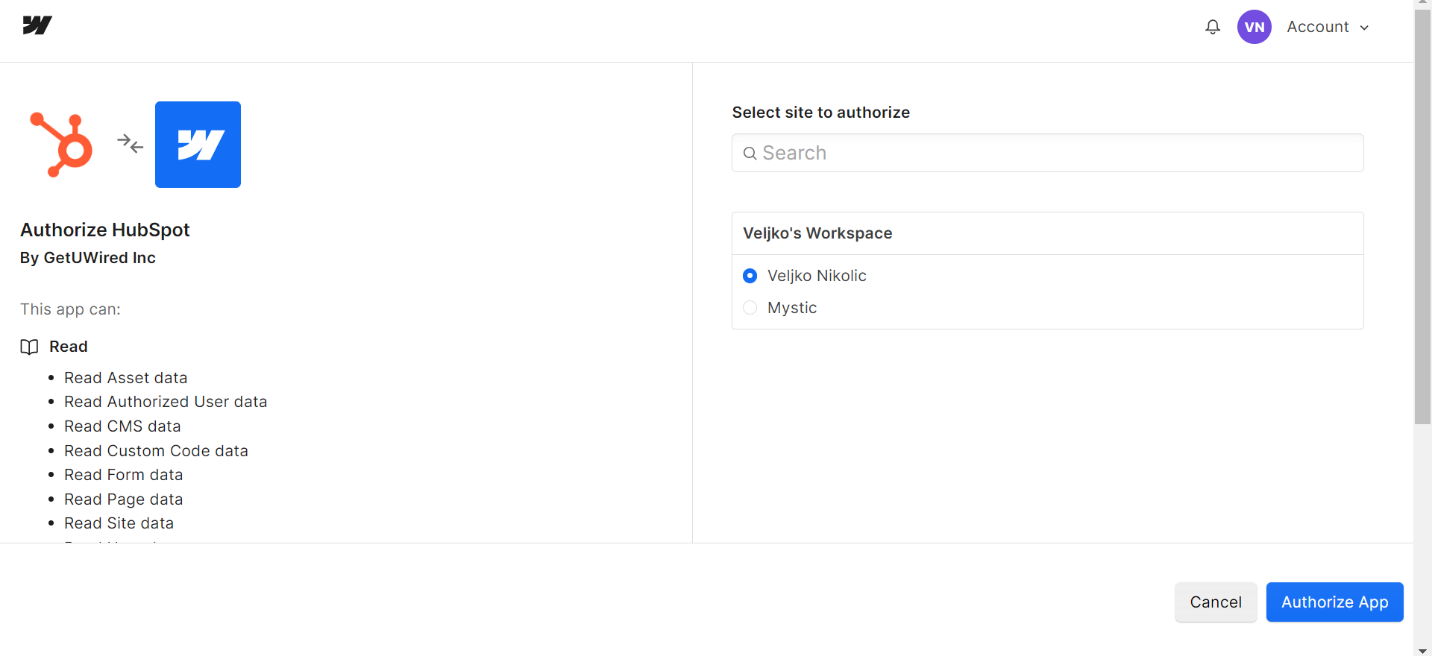
Task: Click the By GetUWired Inc text
Action: click(88, 258)
